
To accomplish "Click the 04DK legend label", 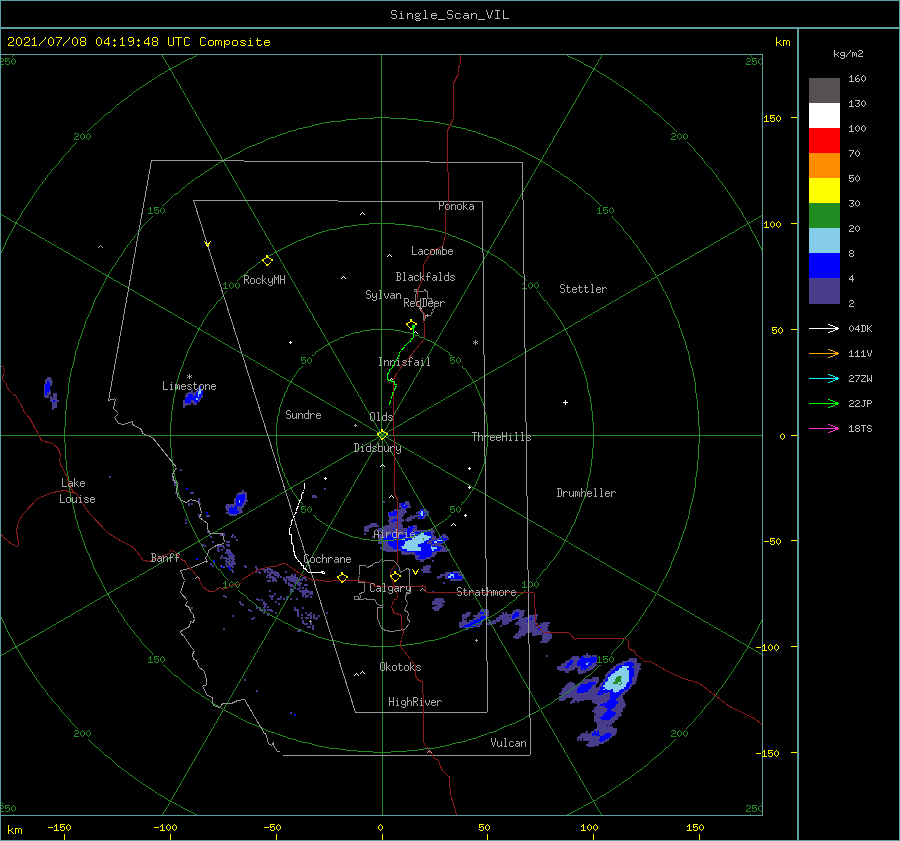I will point(860,328).
